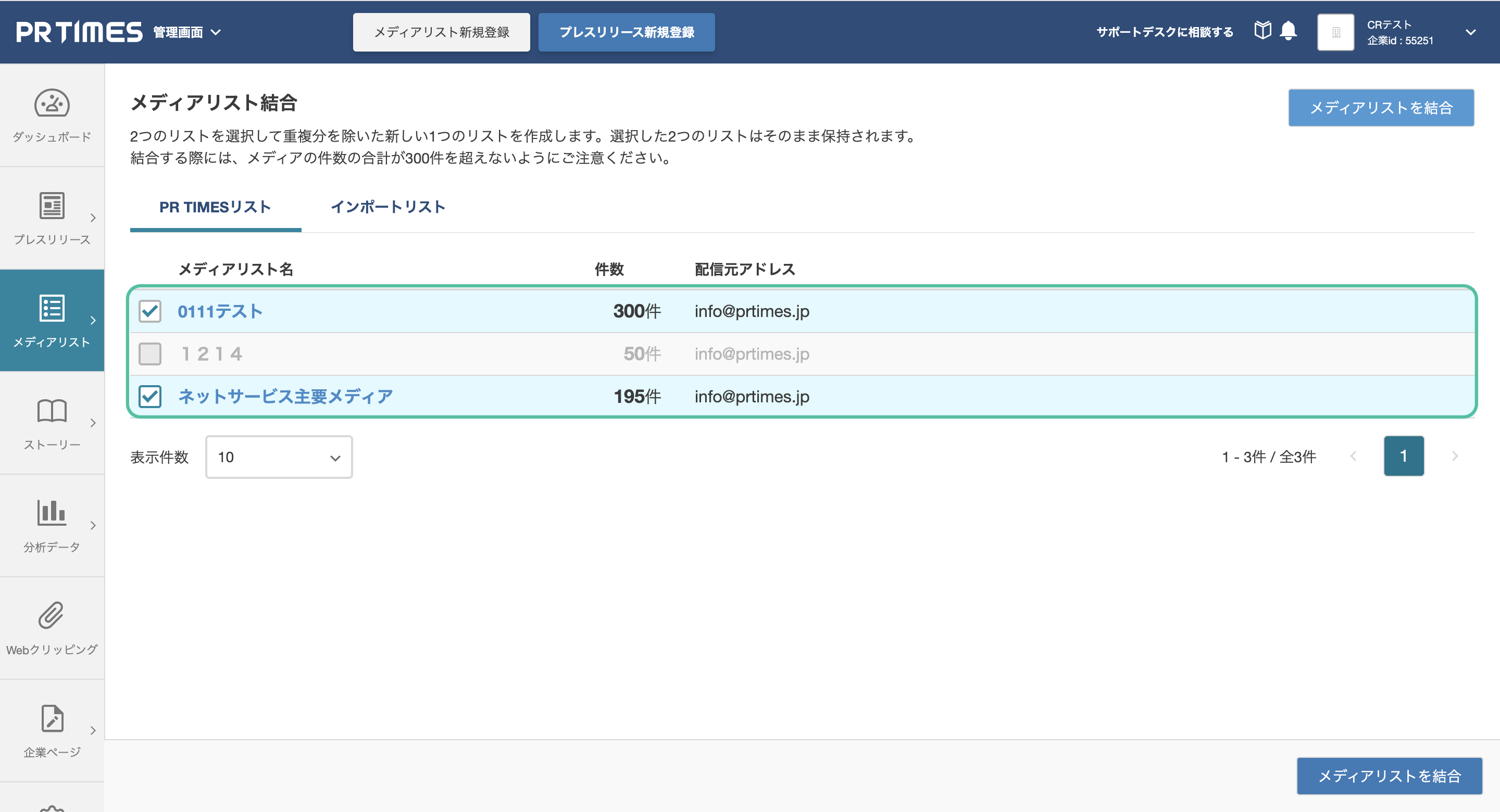The height and width of the screenshot is (812, 1500).
Task: Click the ダッシュボード sidebar label
Action: [x=52, y=137]
